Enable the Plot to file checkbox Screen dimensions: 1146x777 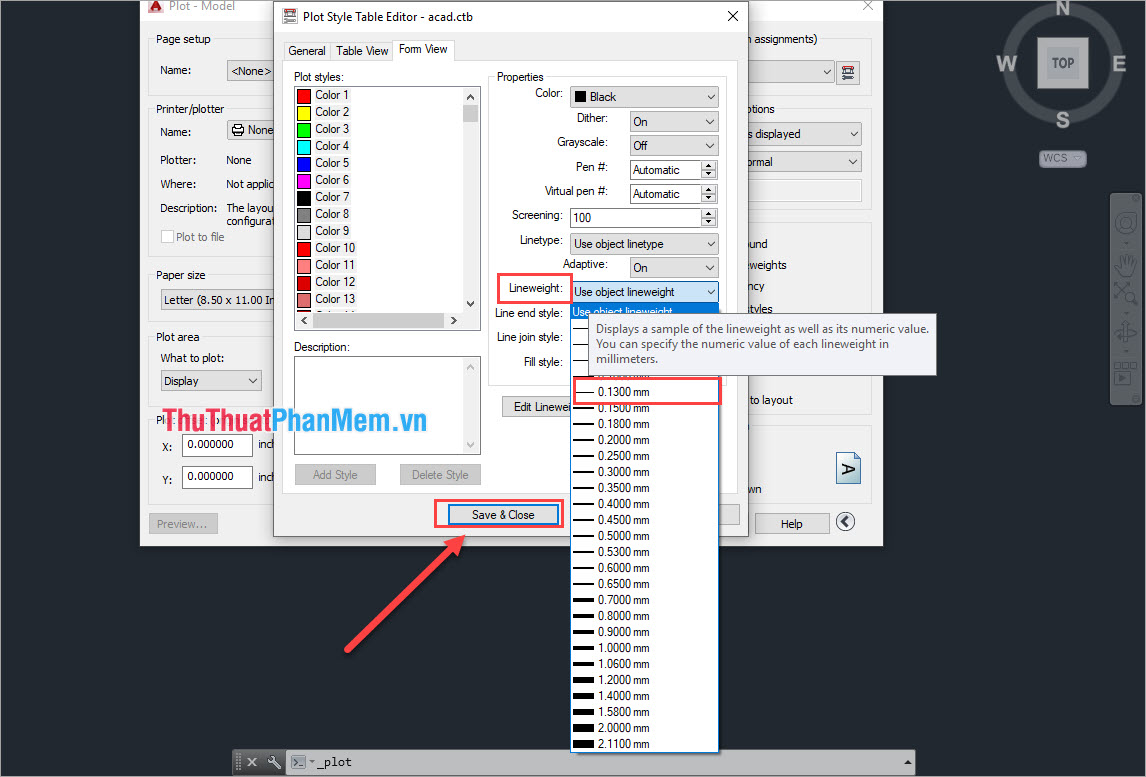(168, 236)
